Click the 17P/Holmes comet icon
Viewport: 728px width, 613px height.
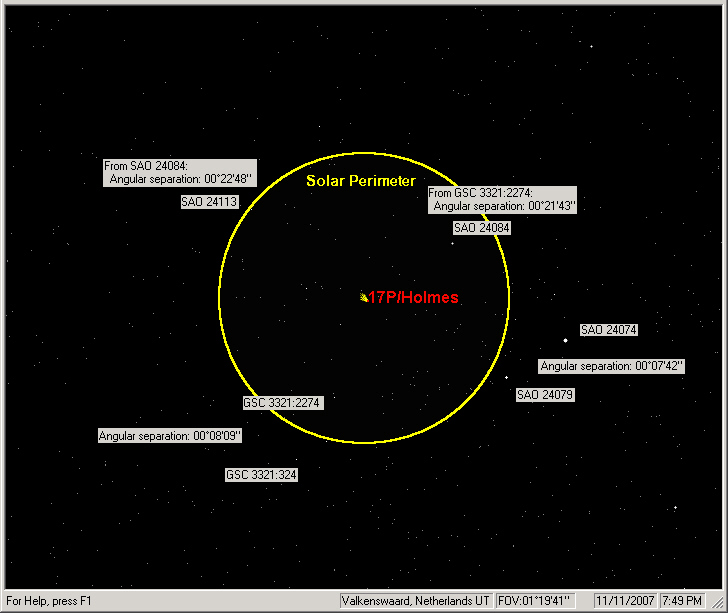pyautogui.click(x=365, y=297)
